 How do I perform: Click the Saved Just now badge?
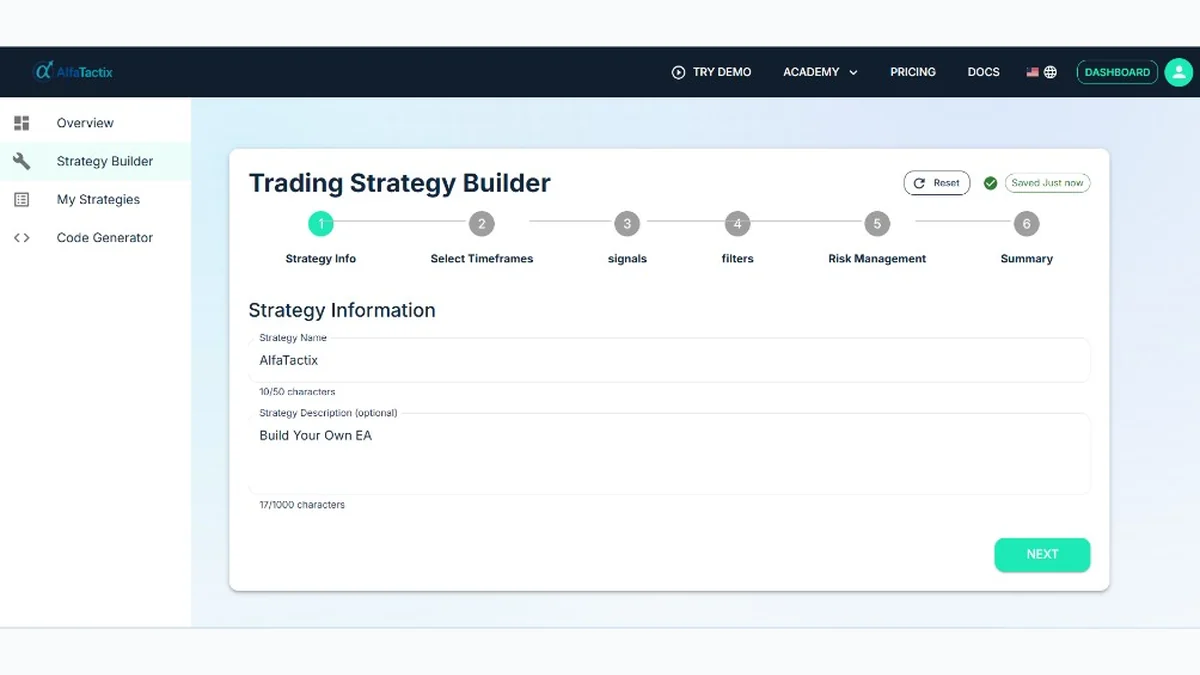1047,183
